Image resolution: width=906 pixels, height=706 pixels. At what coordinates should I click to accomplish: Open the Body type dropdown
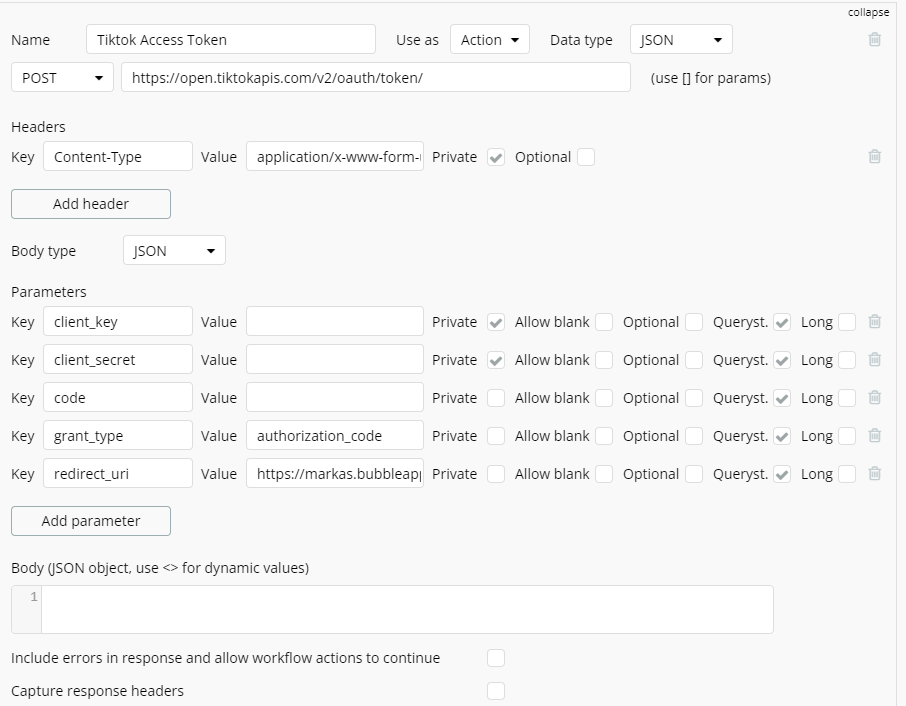click(x=174, y=251)
